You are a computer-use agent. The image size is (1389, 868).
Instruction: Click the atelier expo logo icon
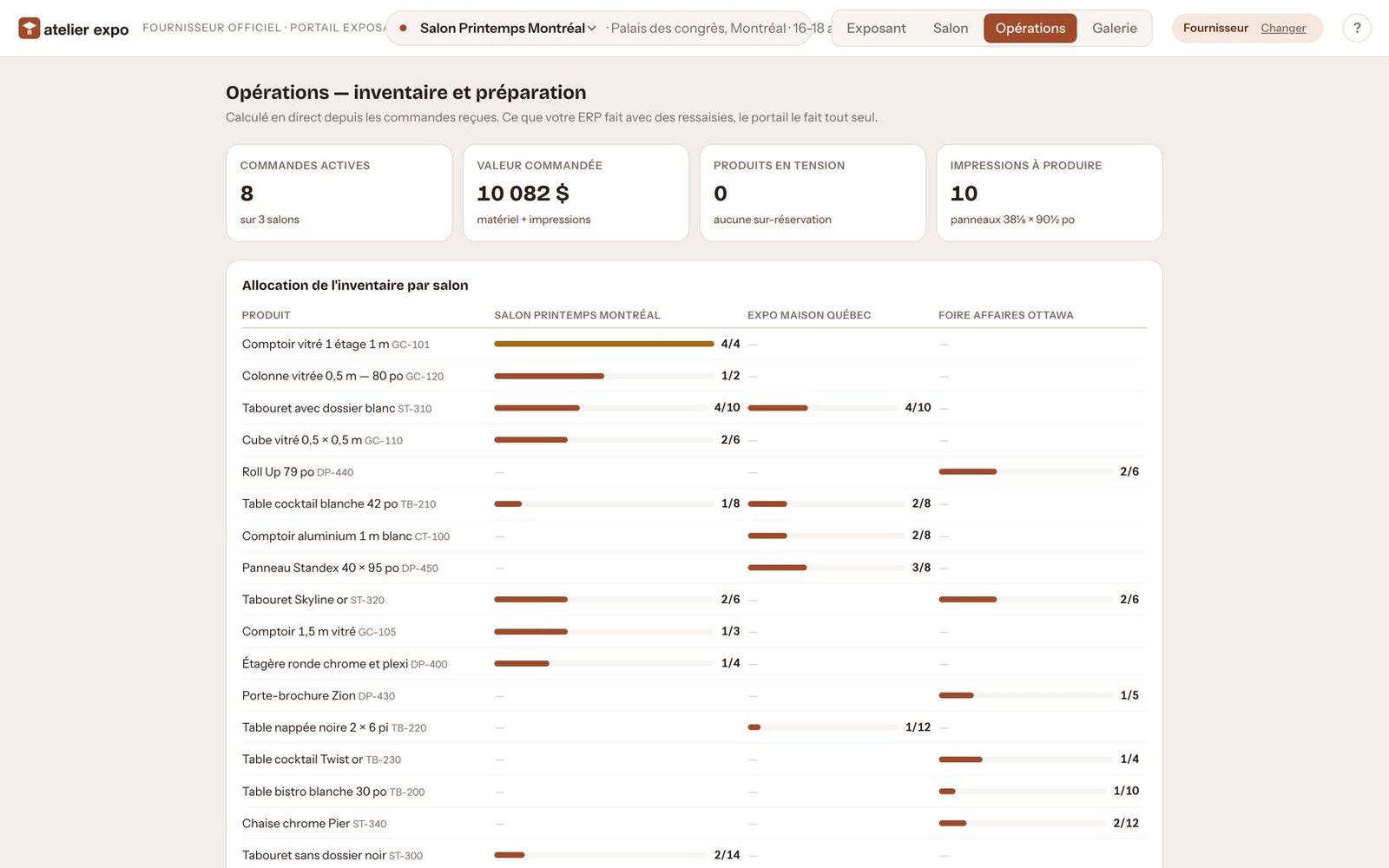29,29
